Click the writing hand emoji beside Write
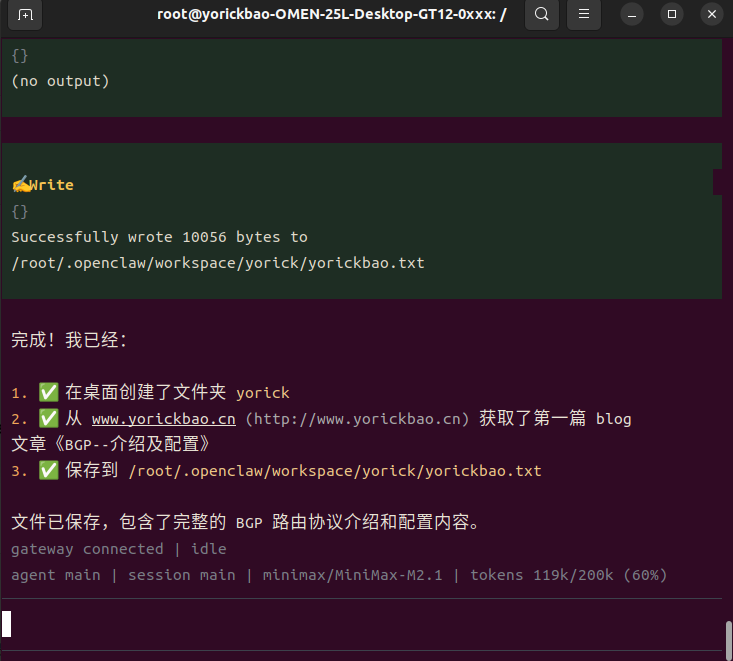Viewport: 733px width, 661px height. point(20,185)
